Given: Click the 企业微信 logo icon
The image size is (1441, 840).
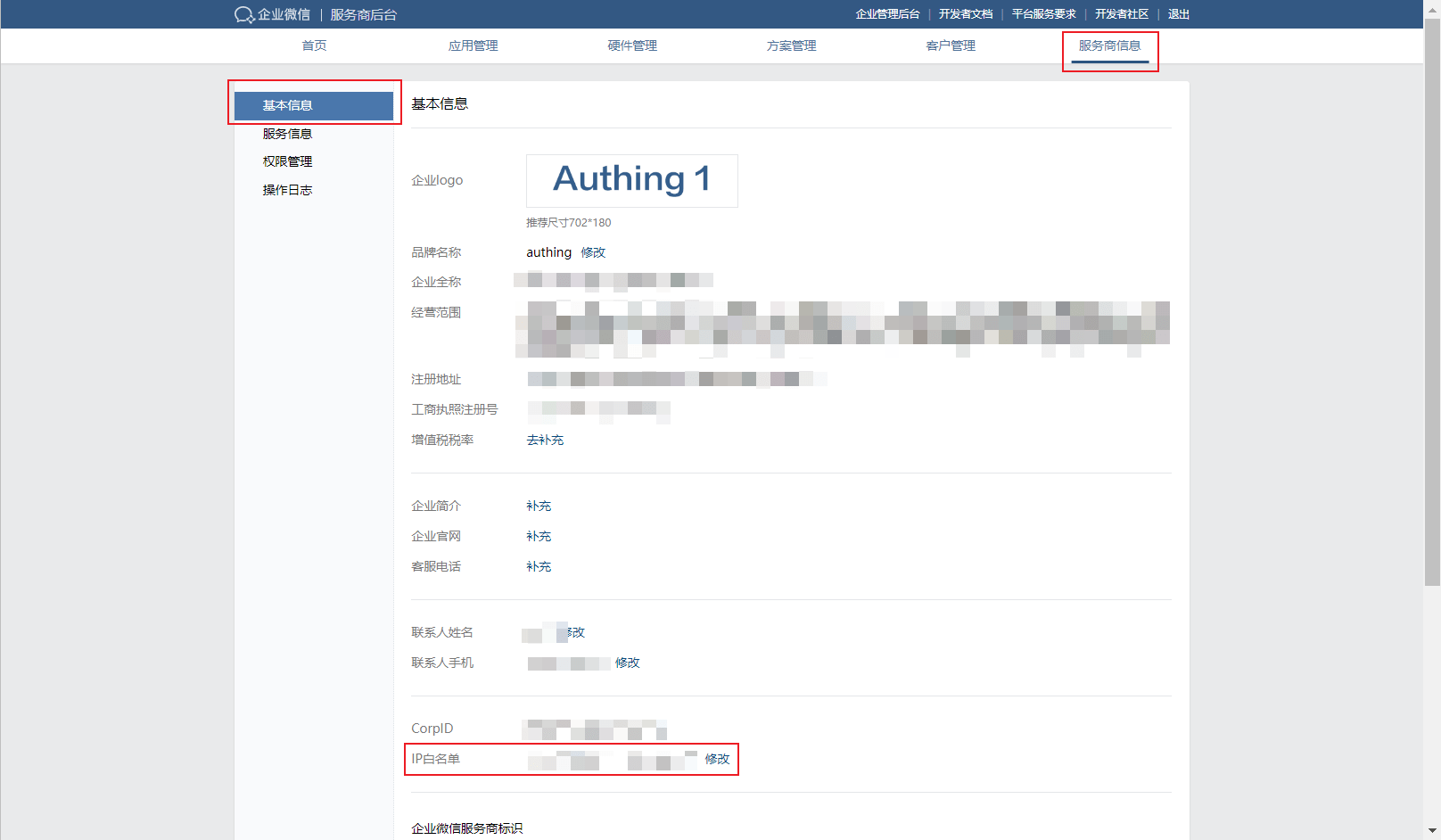Looking at the screenshot, I should pyautogui.click(x=243, y=14).
